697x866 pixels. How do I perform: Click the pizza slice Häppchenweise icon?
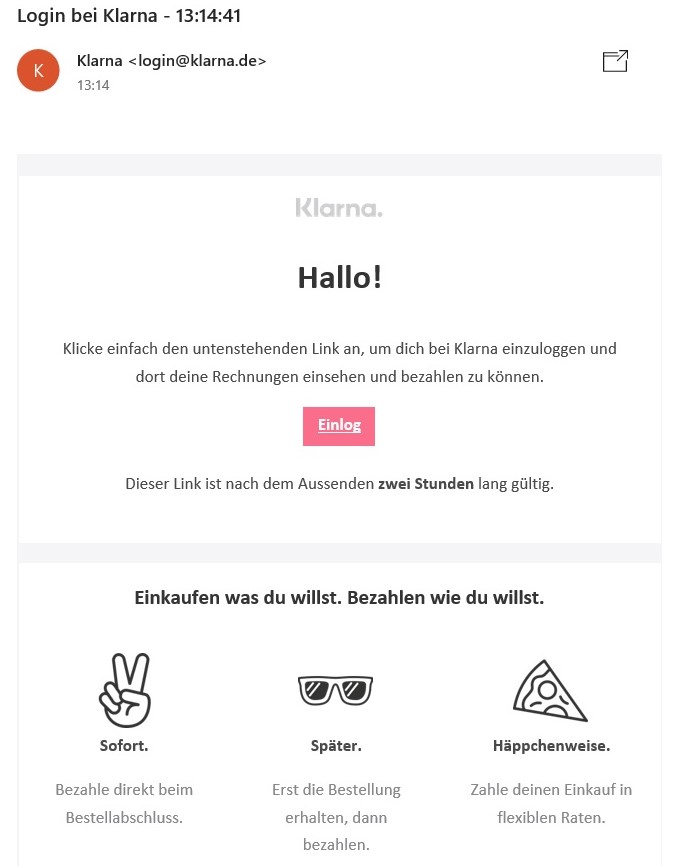click(550, 691)
